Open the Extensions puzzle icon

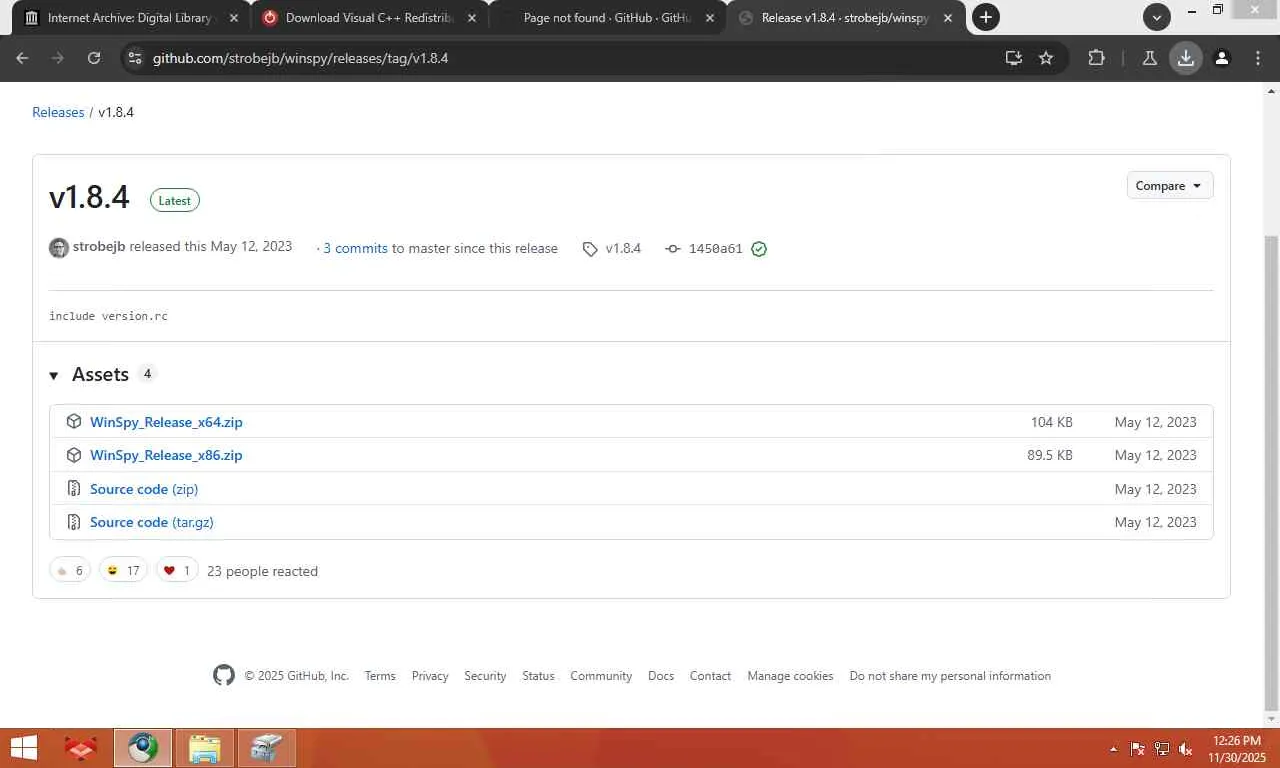coord(1097,58)
